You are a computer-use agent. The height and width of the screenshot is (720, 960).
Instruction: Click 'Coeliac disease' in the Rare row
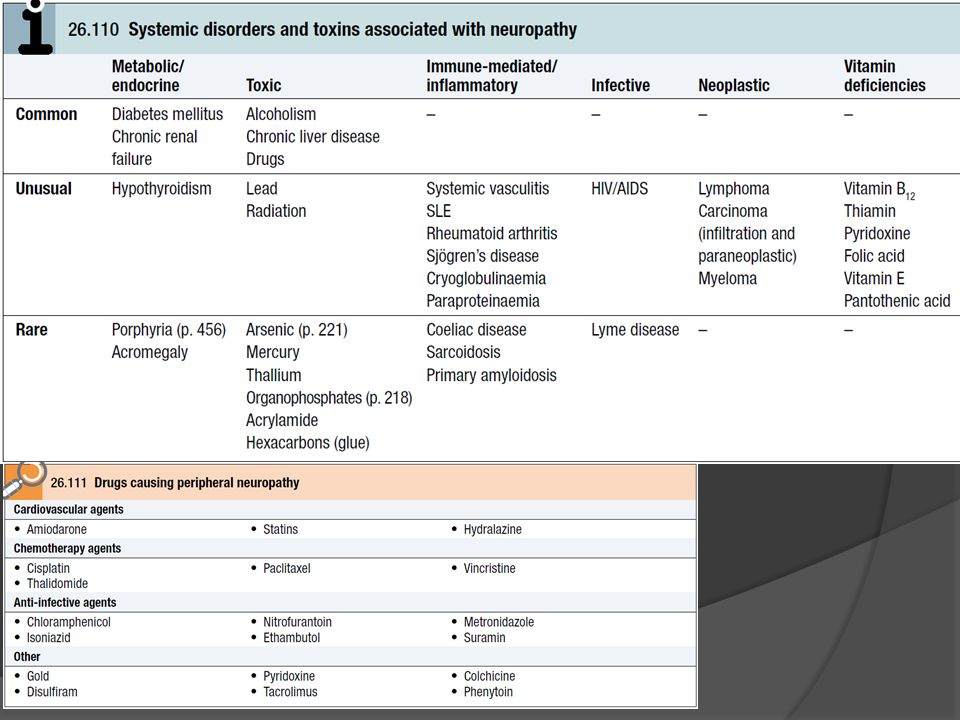coord(476,330)
